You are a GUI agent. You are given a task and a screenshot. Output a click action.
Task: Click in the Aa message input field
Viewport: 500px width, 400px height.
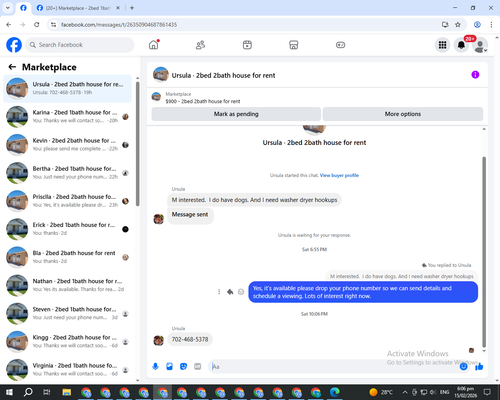[x=333, y=367]
